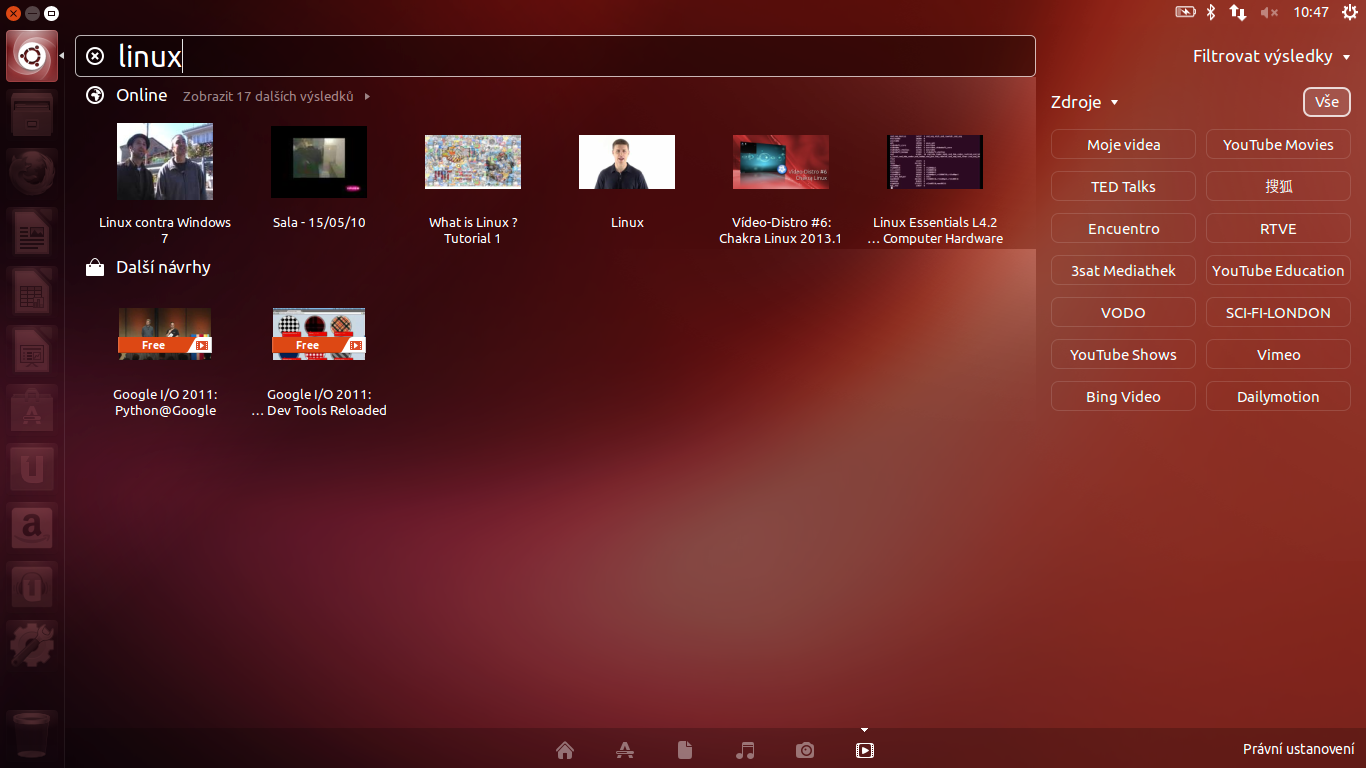Open LibreOffice Writer from the launcher
Image resolution: width=1366 pixels, height=768 pixels.
point(31,232)
